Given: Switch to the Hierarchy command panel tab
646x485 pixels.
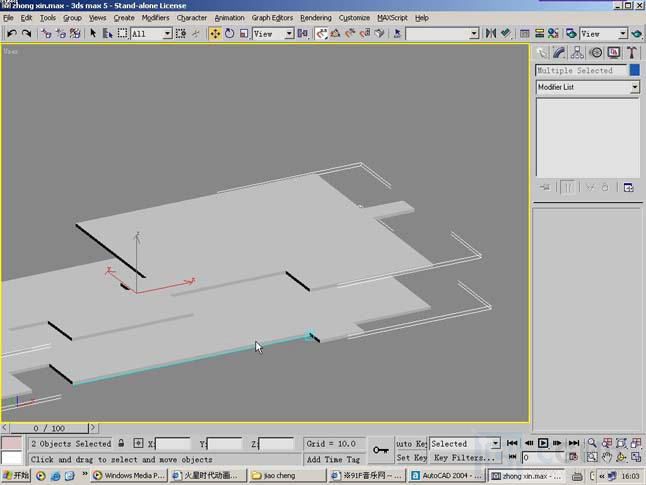Looking at the screenshot, I should (x=577, y=53).
